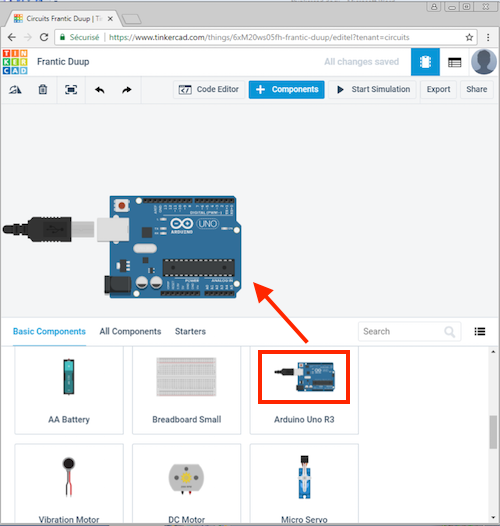Click the scrollbar up arrow
The height and width of the screenshot is (526, 500).
click(493, 352)
